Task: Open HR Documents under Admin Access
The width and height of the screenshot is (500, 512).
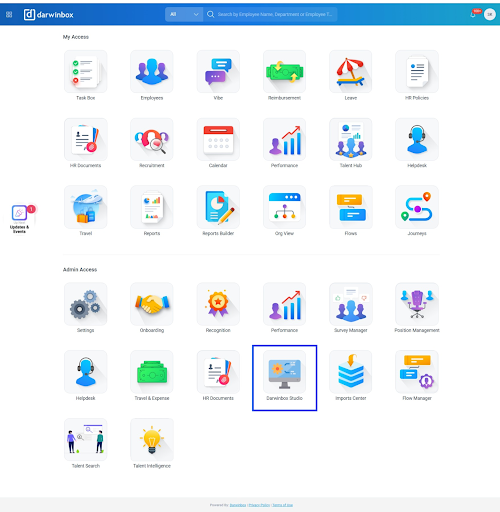Action: coord(218,372)
